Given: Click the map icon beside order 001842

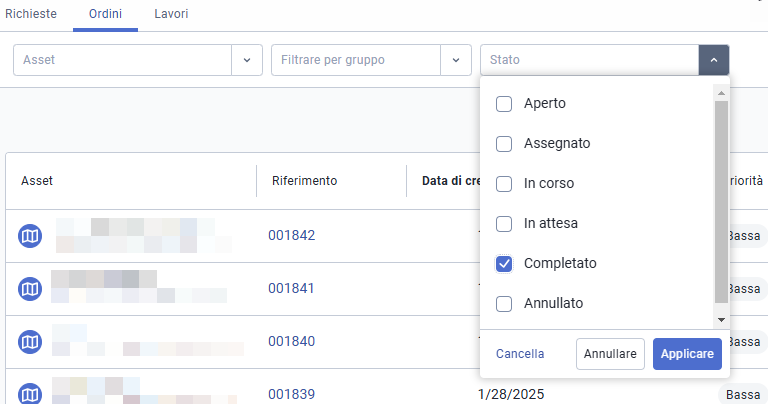Looking at the screenshot, I should [x=30, y=236].
